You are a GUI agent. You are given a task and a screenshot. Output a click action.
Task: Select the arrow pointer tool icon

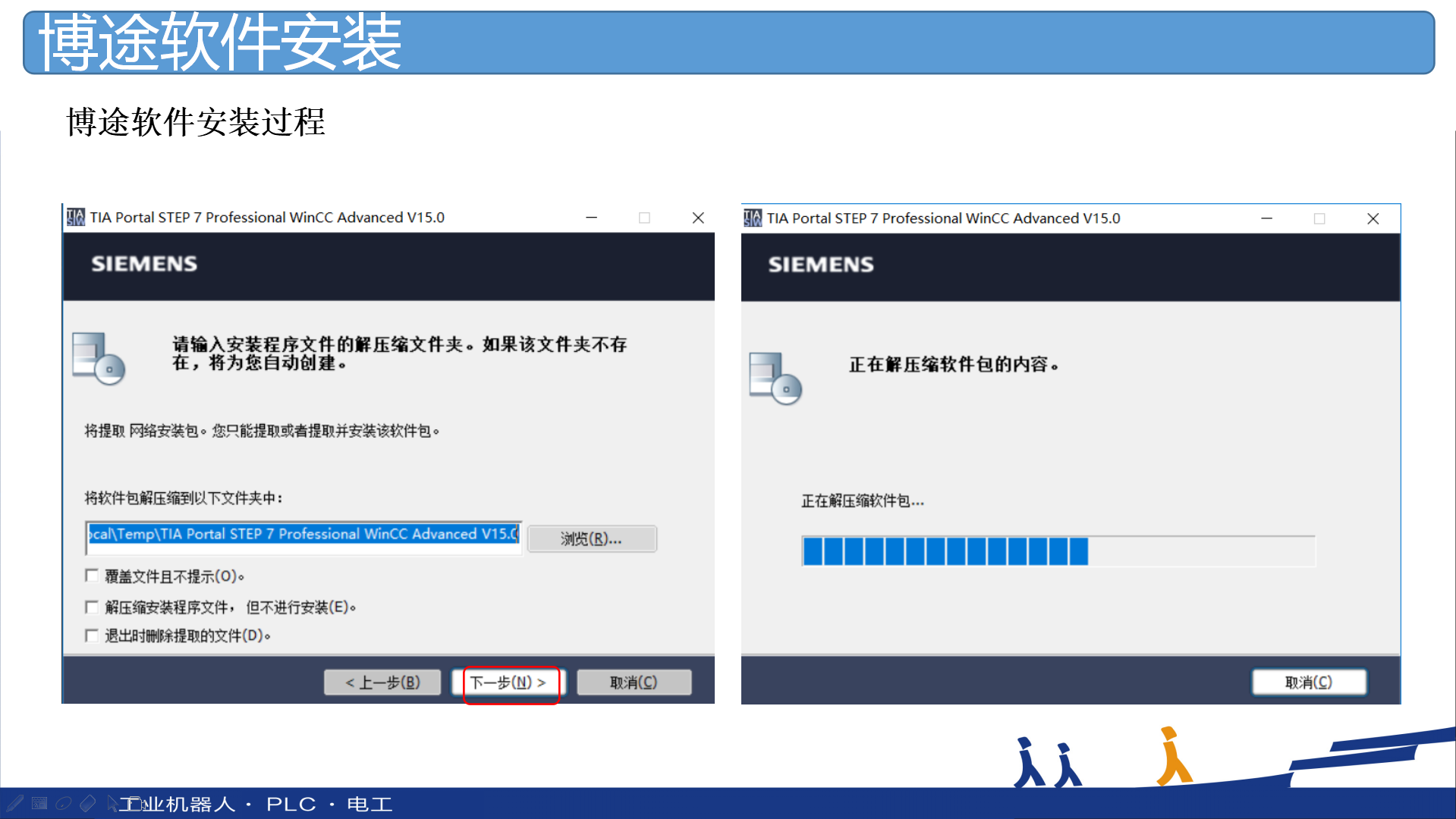(112, 803)
